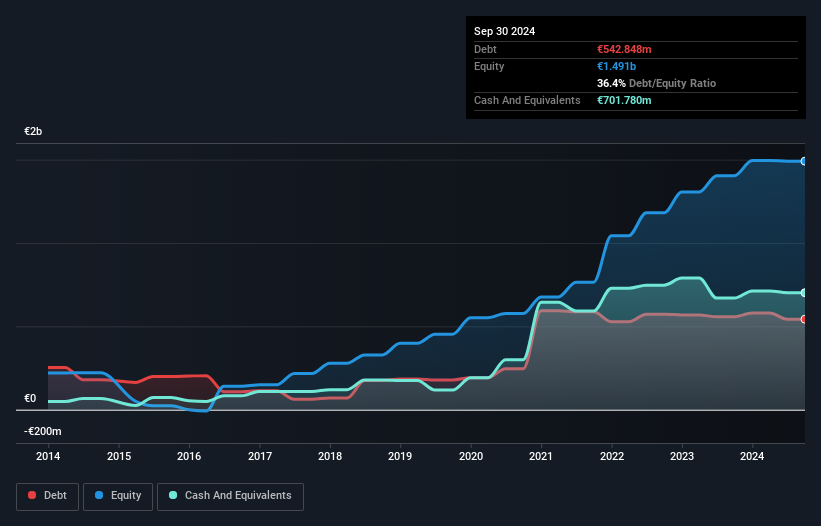The image size is (821, 526).
Task: Click the €0 y-axis label
Action: pyautogui.click(x=30, y=399)
